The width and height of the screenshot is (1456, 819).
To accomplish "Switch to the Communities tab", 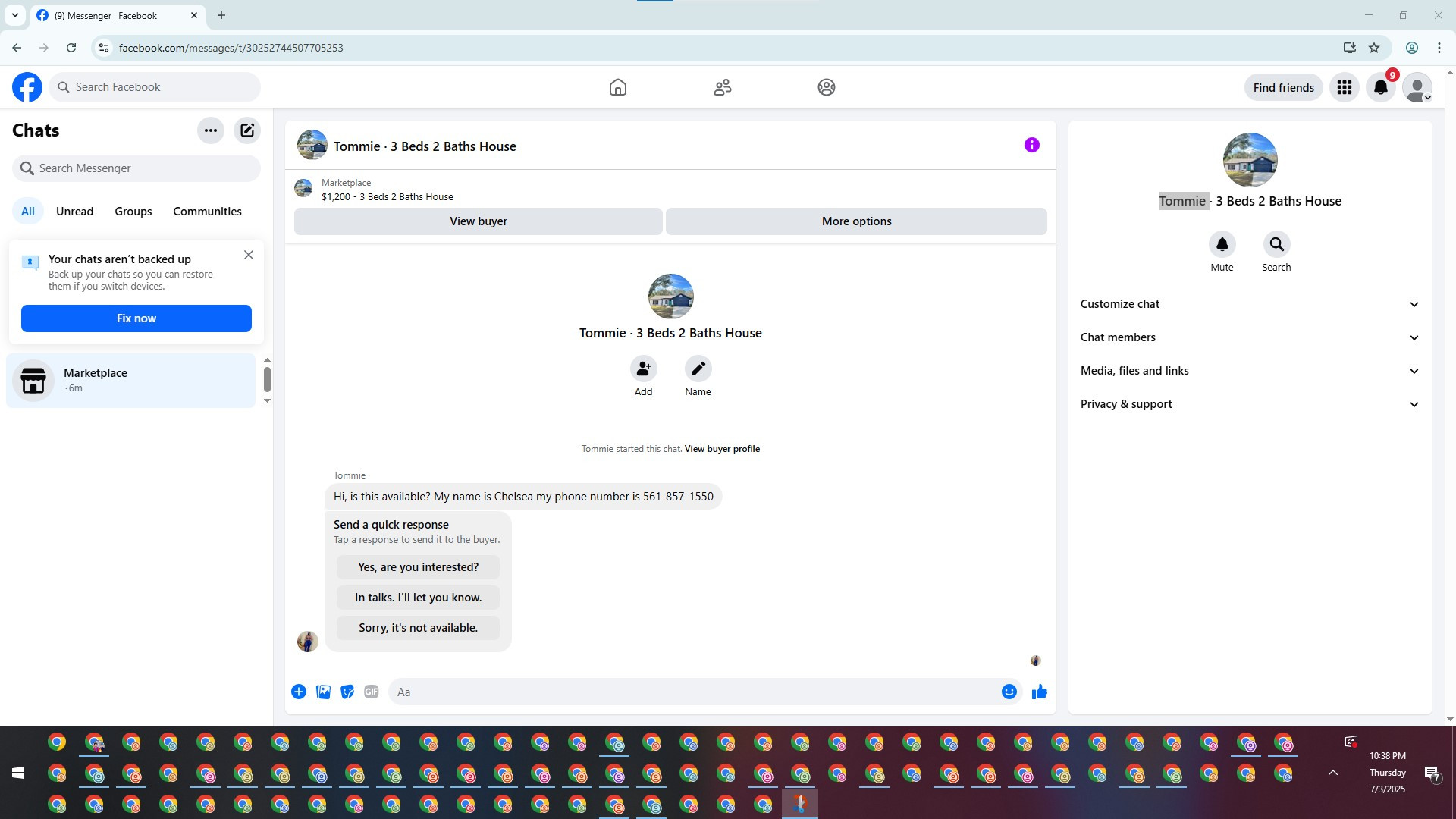I will [x=207, y=212].
